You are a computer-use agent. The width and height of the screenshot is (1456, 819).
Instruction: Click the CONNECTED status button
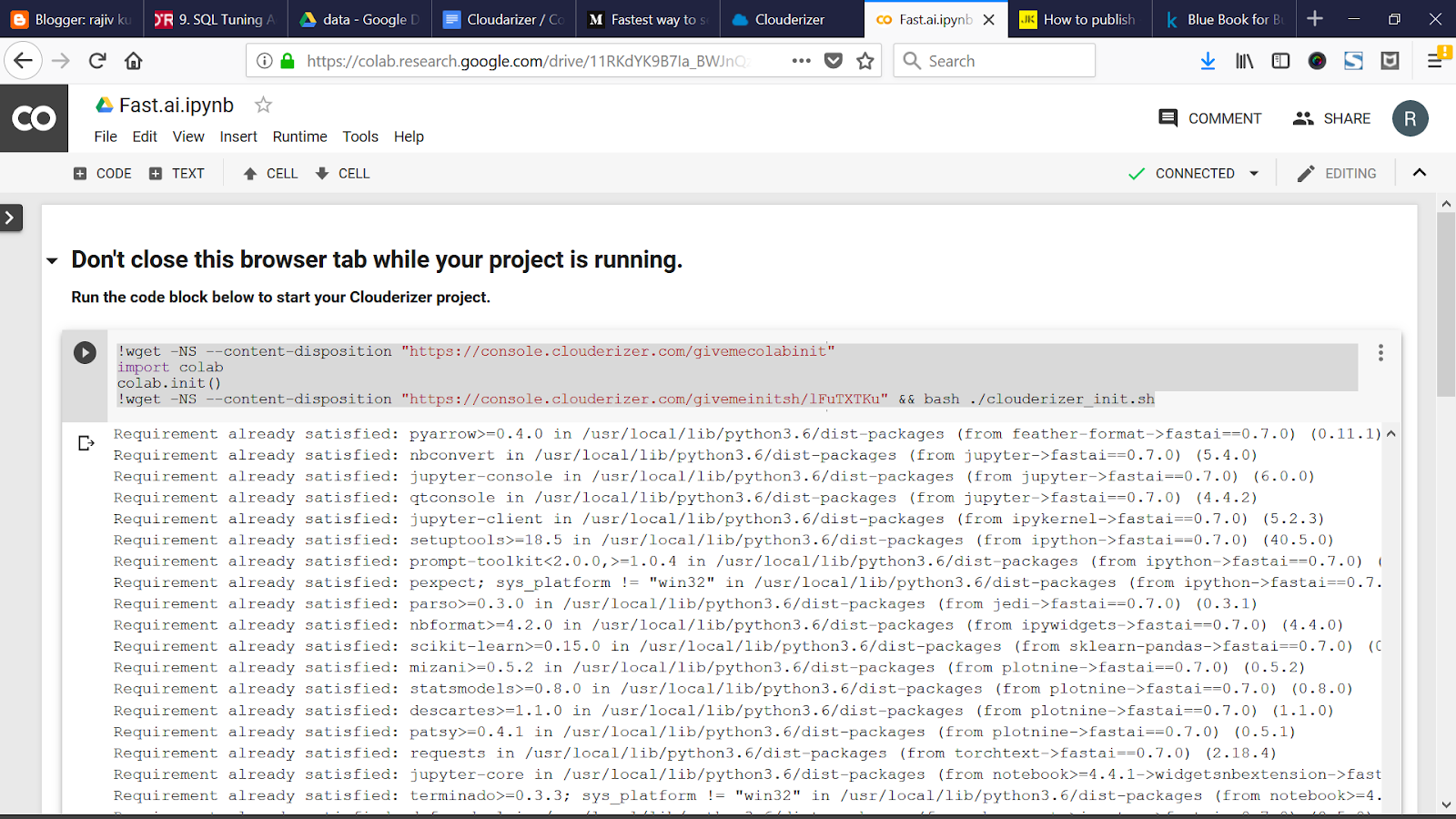point(1181,173)
